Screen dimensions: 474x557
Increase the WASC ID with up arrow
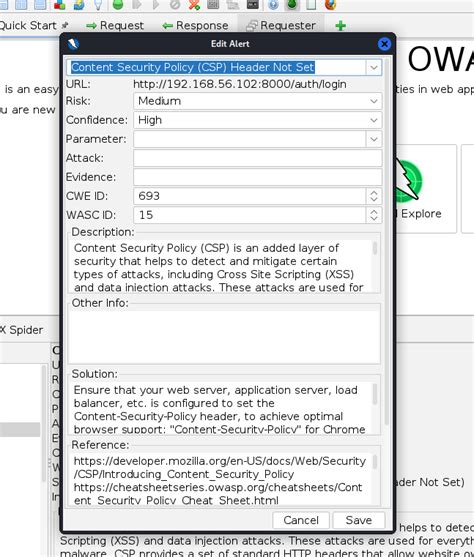tap(374, 211)
